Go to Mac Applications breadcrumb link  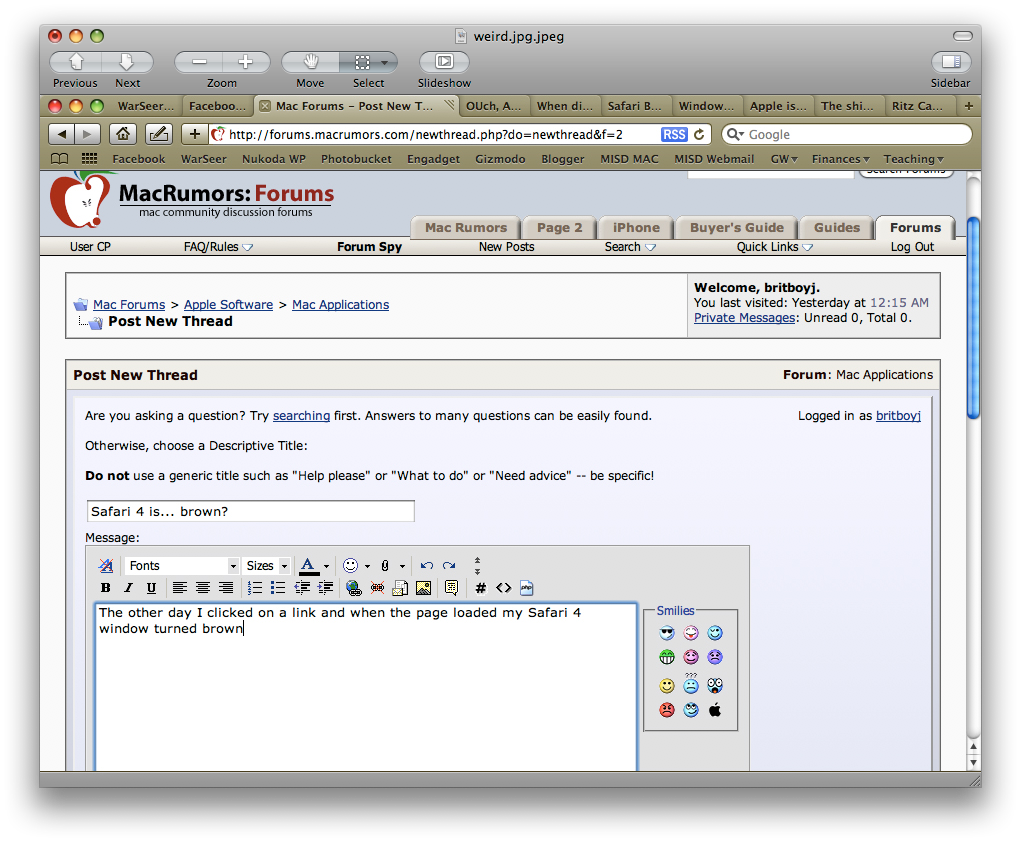point(341,305)
